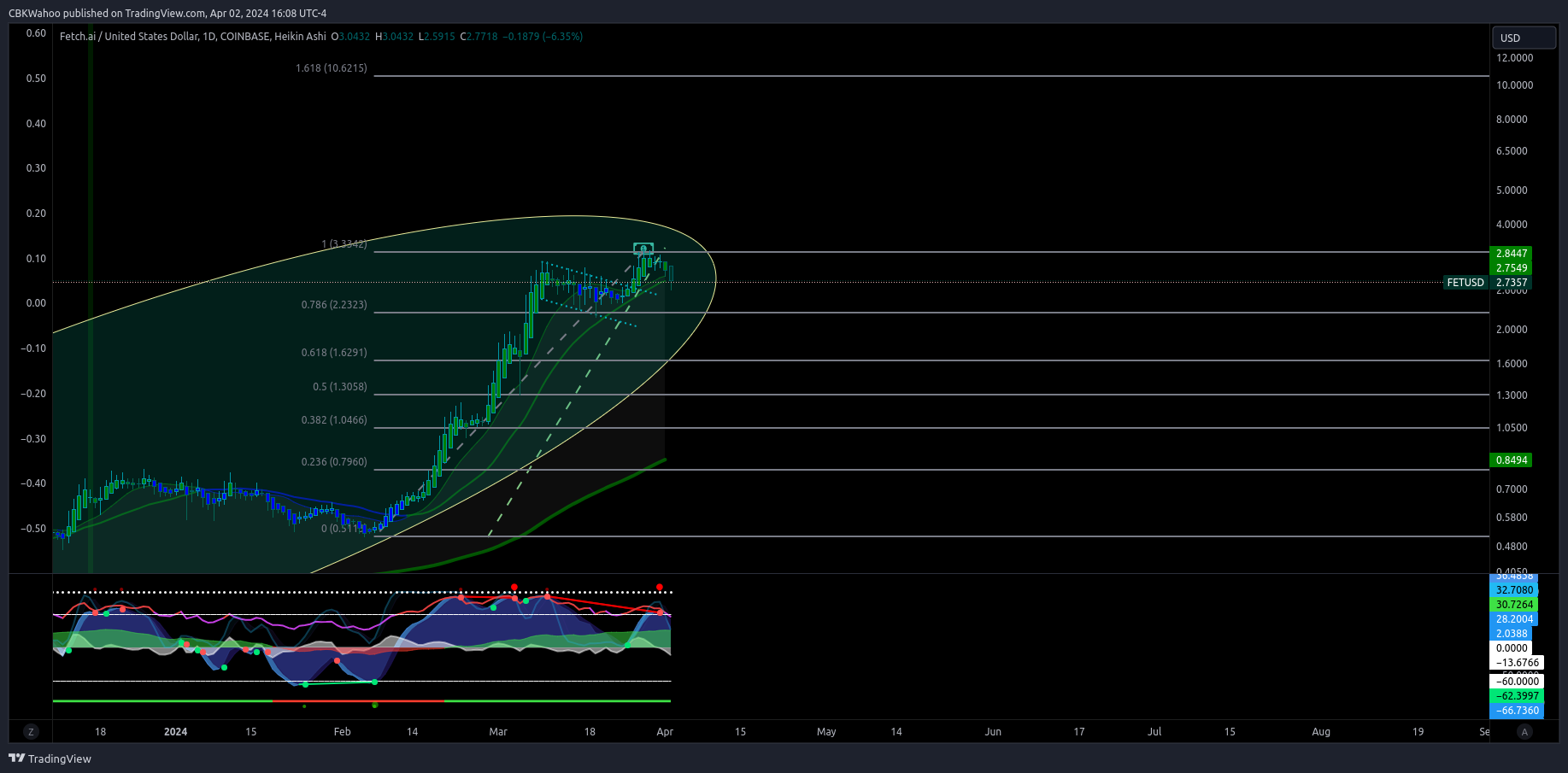Image resolution: width=1568 pixels, height=773 pixels.
Task: Click the 0.0000 indicator zero label
Action: pyautogui.click(x=1511, y=648)
